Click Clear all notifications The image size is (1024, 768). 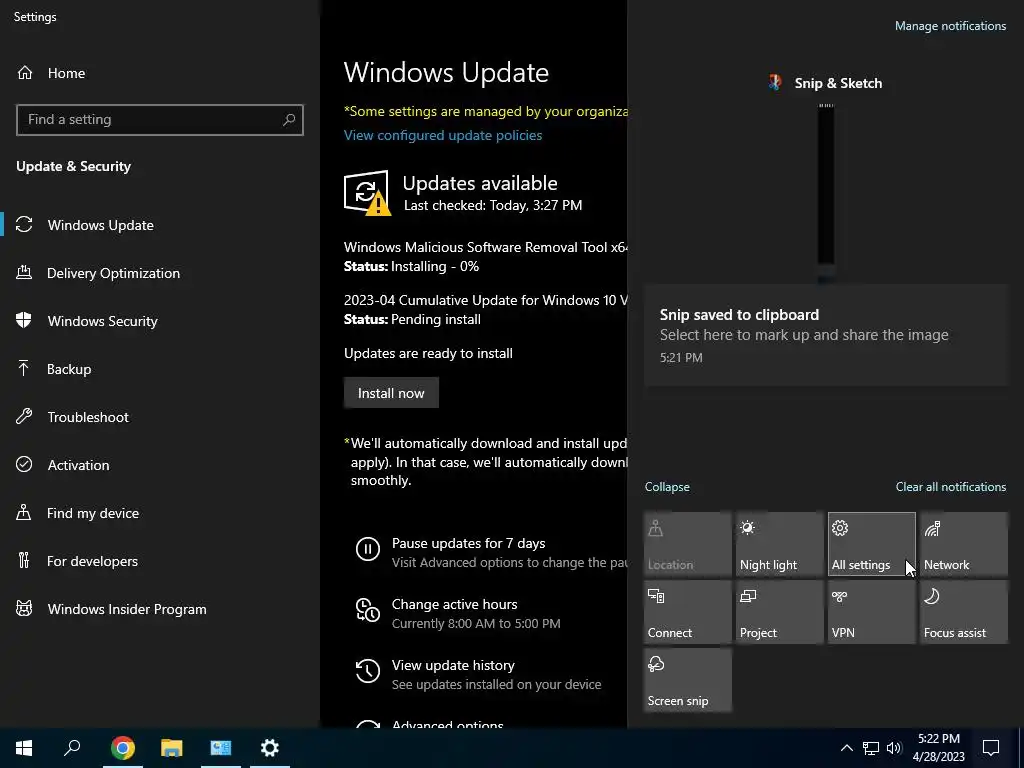pyautogui.click(x=951, y=487)
